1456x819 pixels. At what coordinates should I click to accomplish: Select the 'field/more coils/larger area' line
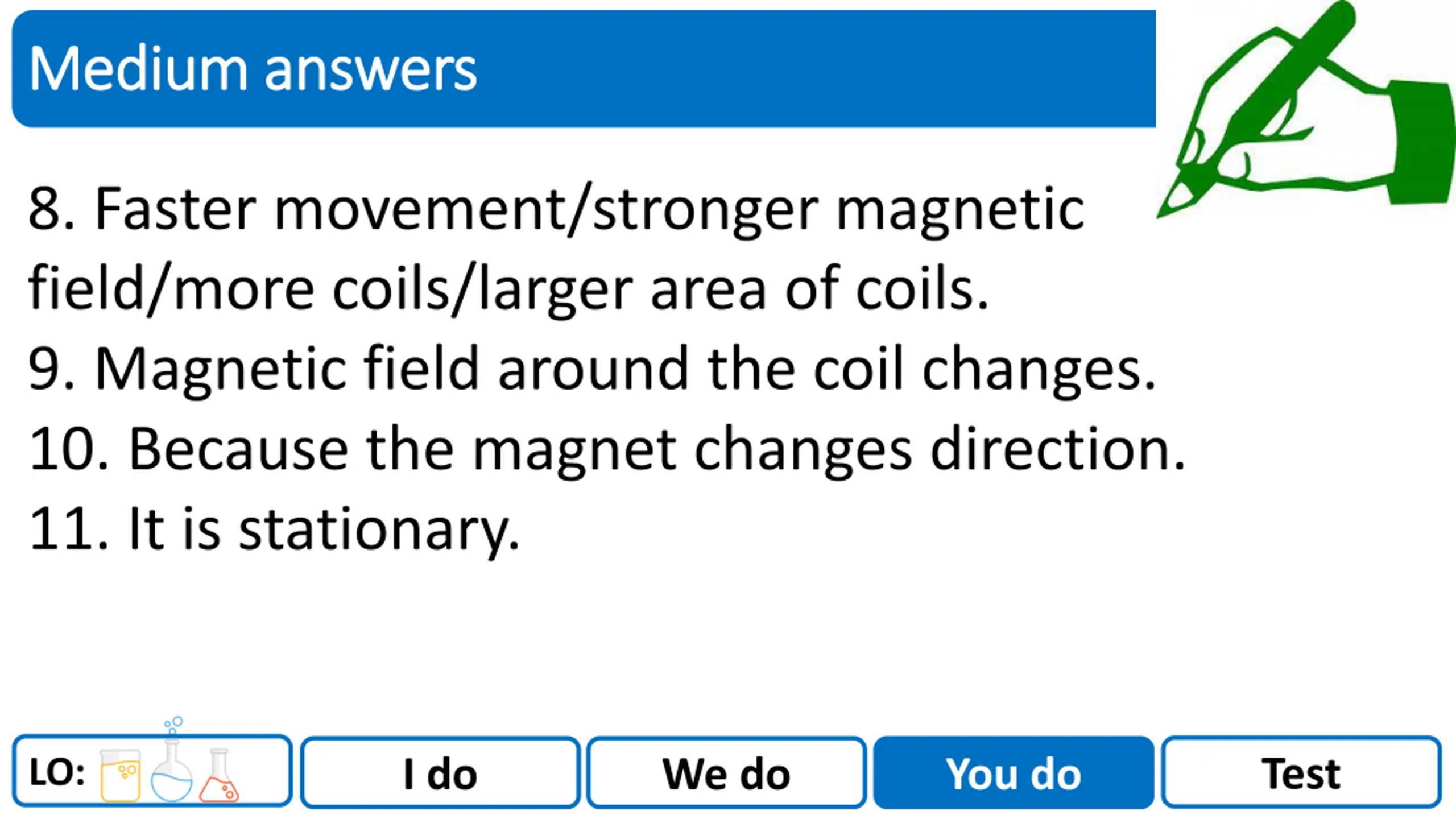click(508, 290)
